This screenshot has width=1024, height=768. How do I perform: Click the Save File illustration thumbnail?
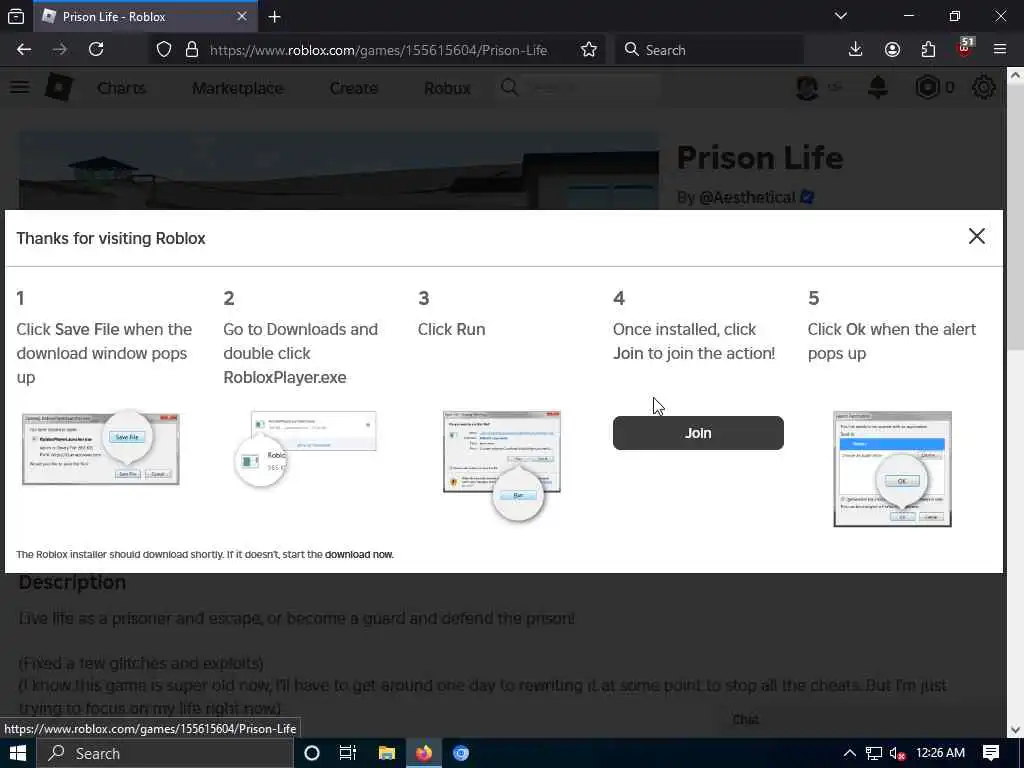[101, 448]
